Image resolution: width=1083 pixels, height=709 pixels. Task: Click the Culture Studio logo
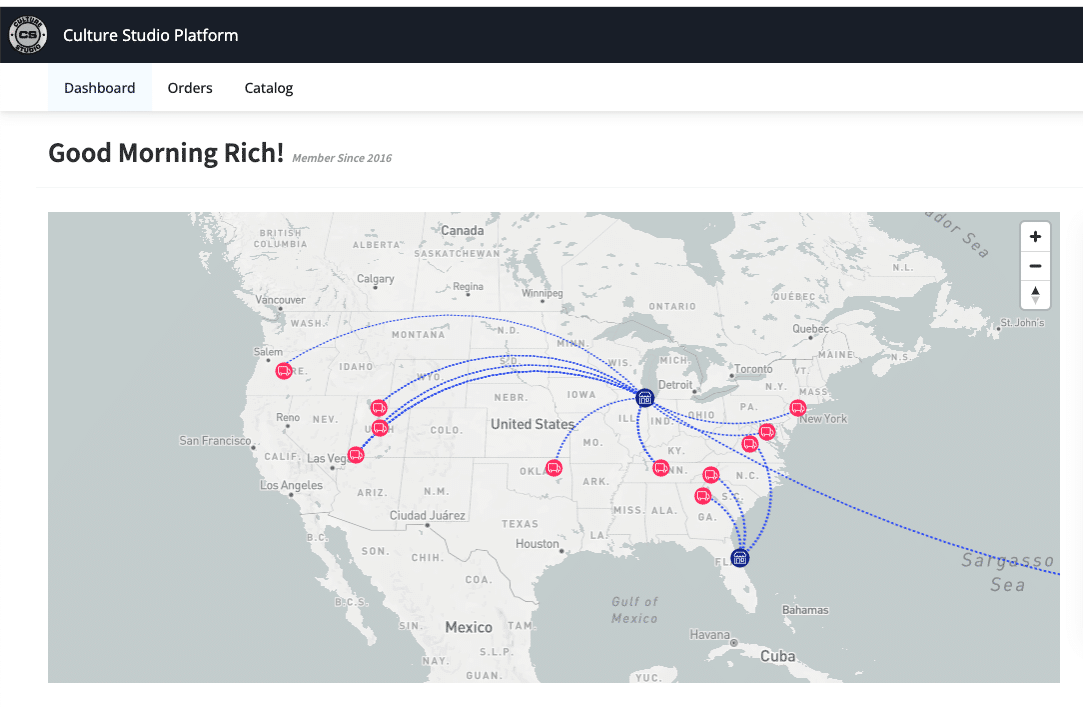pos(27,36)
